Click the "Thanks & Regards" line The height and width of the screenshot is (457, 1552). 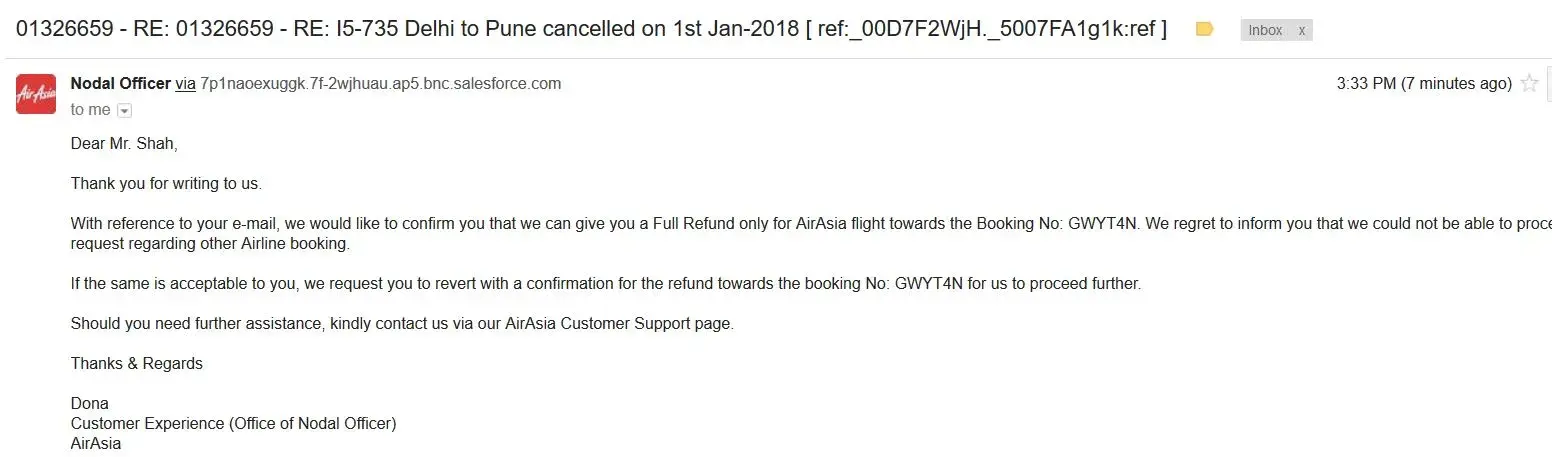tap(137, 364)
